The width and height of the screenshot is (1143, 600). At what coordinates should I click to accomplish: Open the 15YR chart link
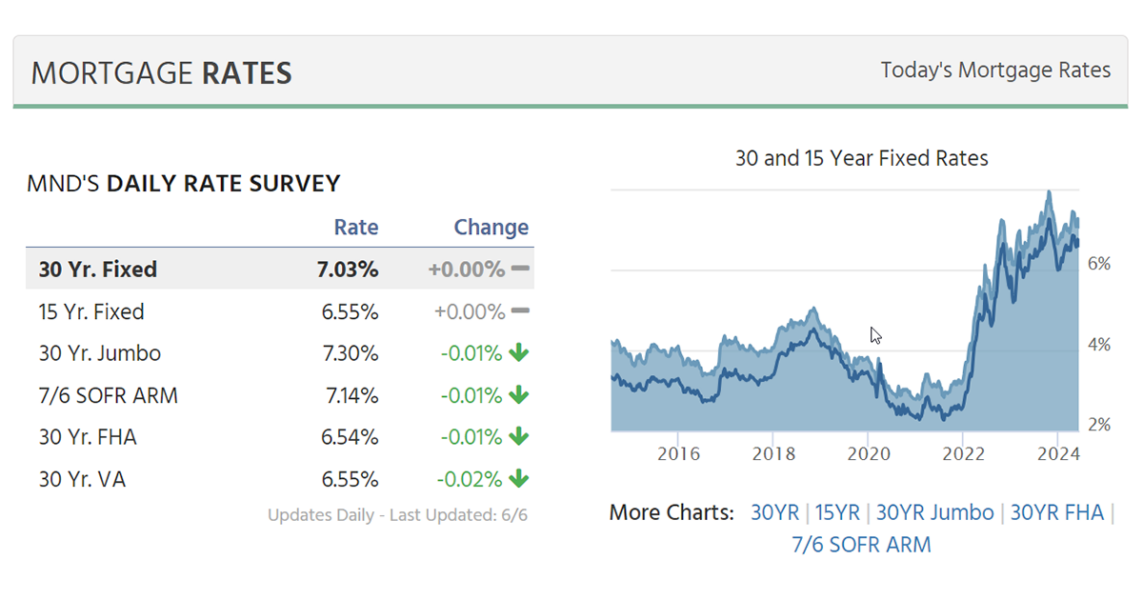(836, 512)
